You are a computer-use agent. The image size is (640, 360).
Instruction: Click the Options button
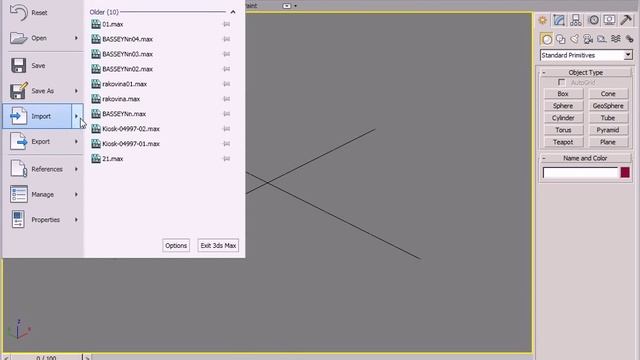[x=176, y=246]
